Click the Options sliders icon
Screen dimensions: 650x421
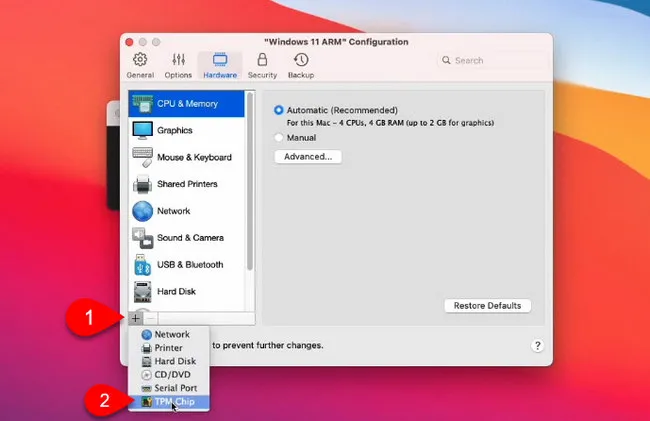pyautogui.click(x=179, y=60)
